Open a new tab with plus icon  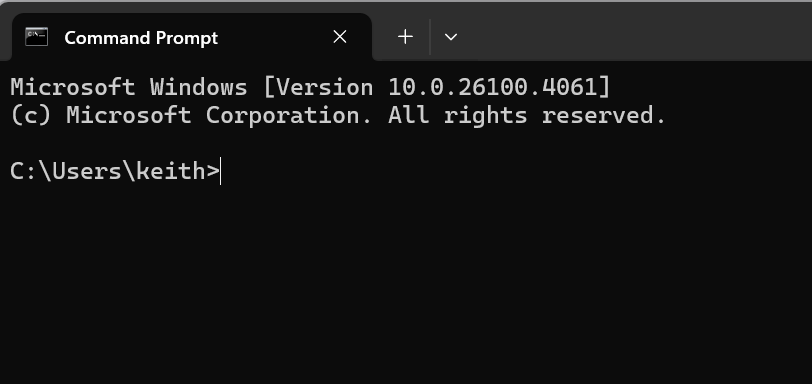(405, 37)
